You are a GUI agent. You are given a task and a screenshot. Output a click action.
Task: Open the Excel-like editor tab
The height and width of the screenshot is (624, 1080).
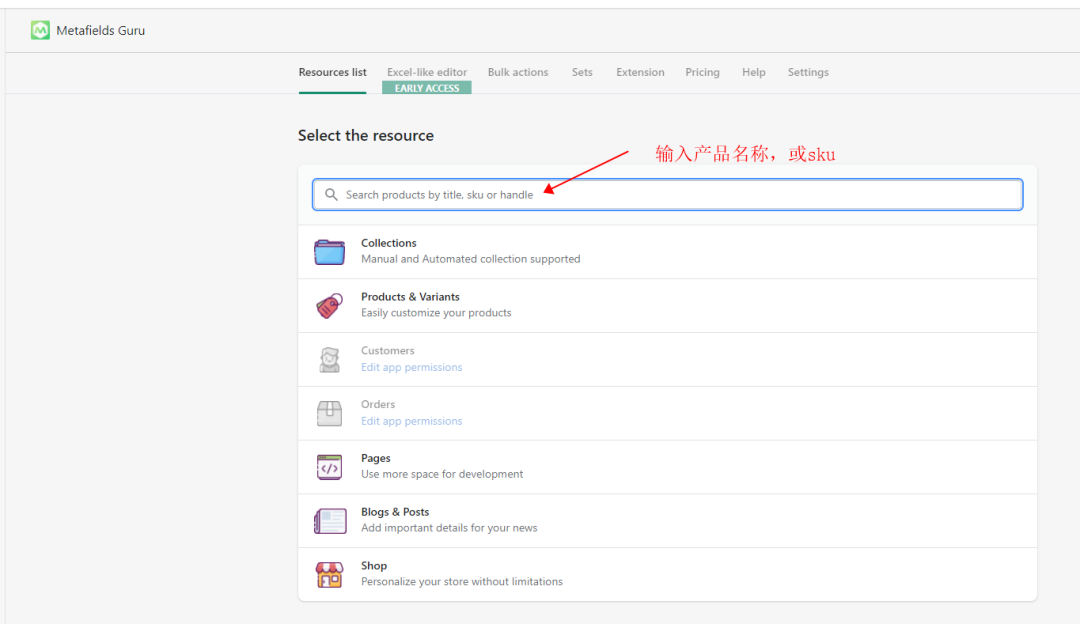pos(427,72)
